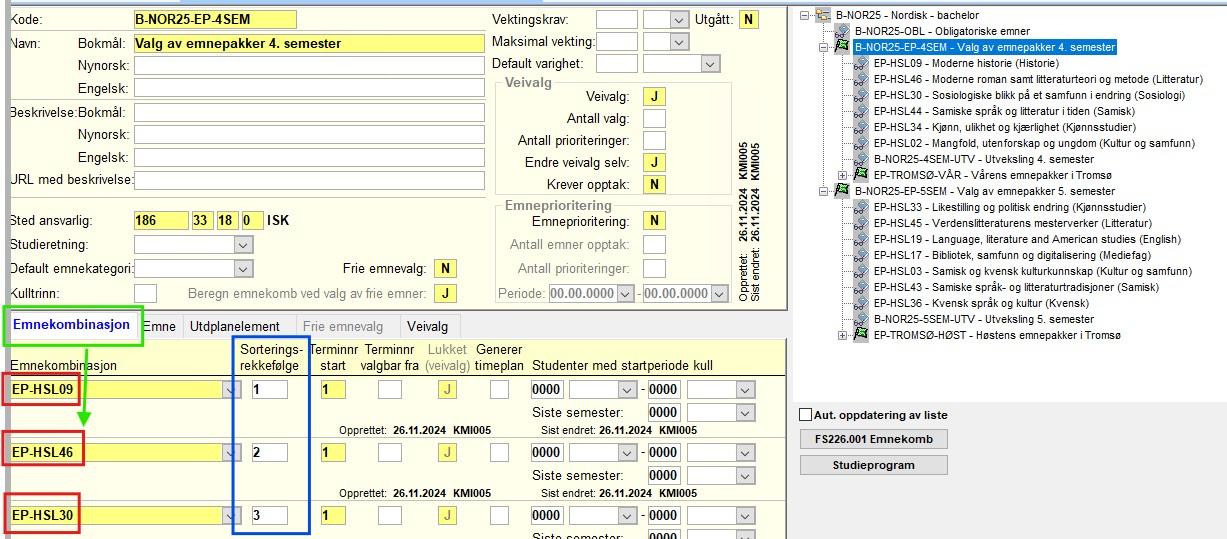1227x539 pixels.
Task: Click the green flag icon for EP-TROMSØ-HØST
Action: pyautogui.click(x=861, y=335)
